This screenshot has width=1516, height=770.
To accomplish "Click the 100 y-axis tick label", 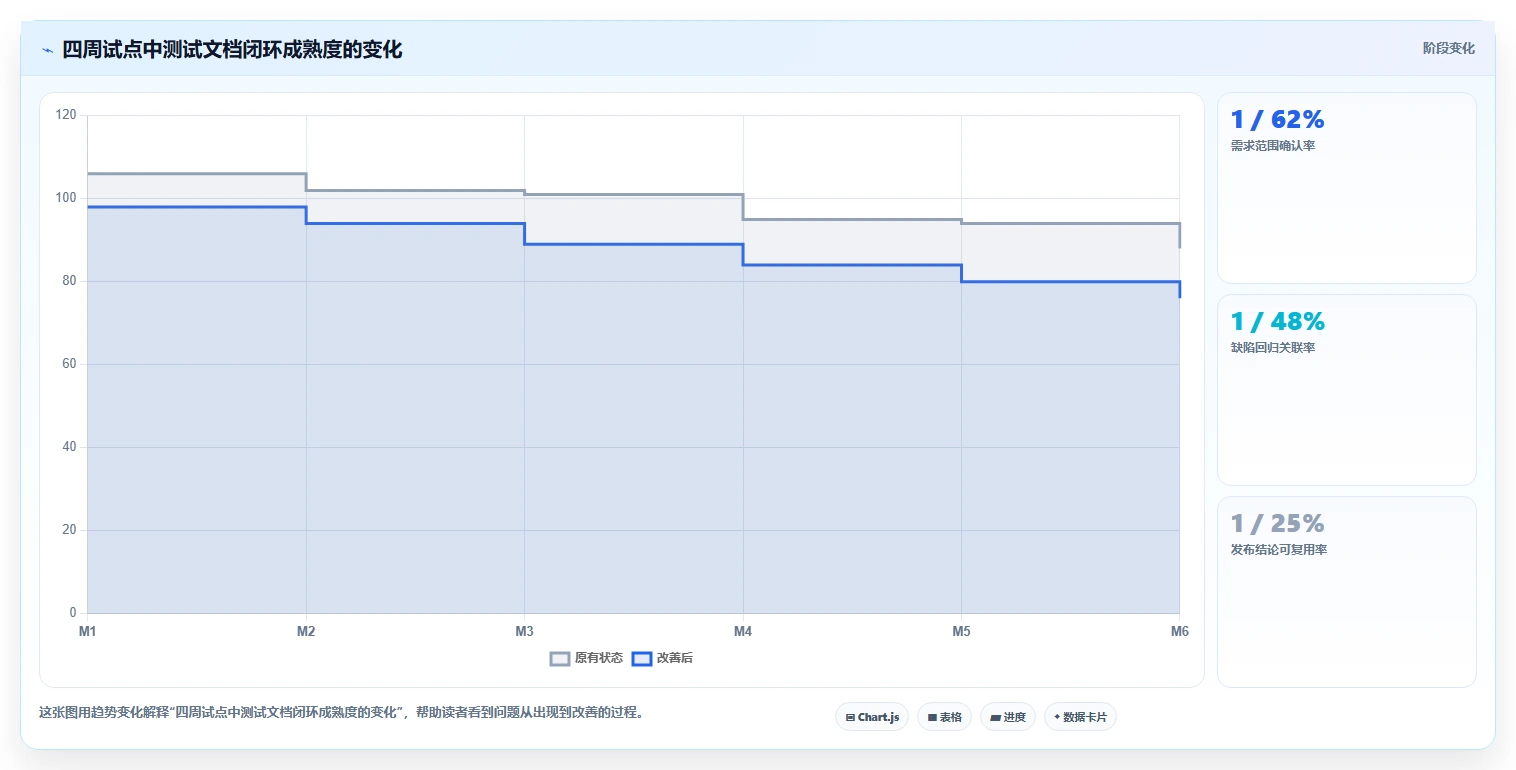I will [x=67, y=198].
